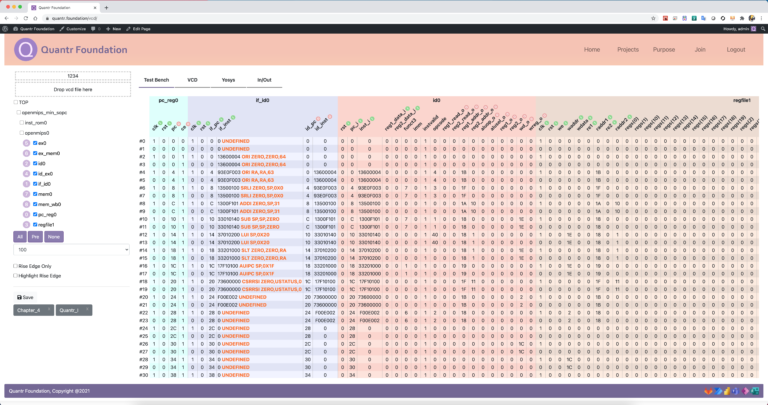Open the WordPress admin bar search icon
This screenshot has height=405, width=768.
click(x=763, y=29)
